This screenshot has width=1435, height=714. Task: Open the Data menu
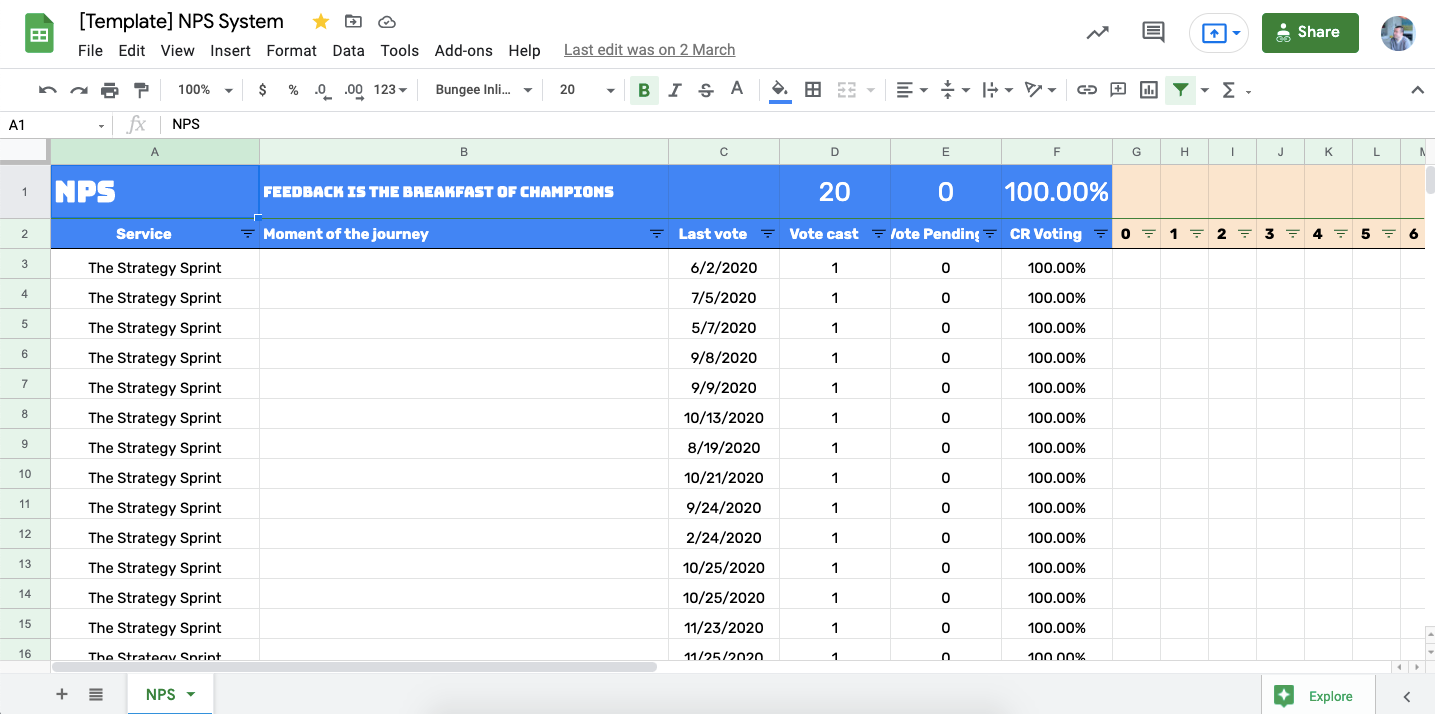[348, 50]
